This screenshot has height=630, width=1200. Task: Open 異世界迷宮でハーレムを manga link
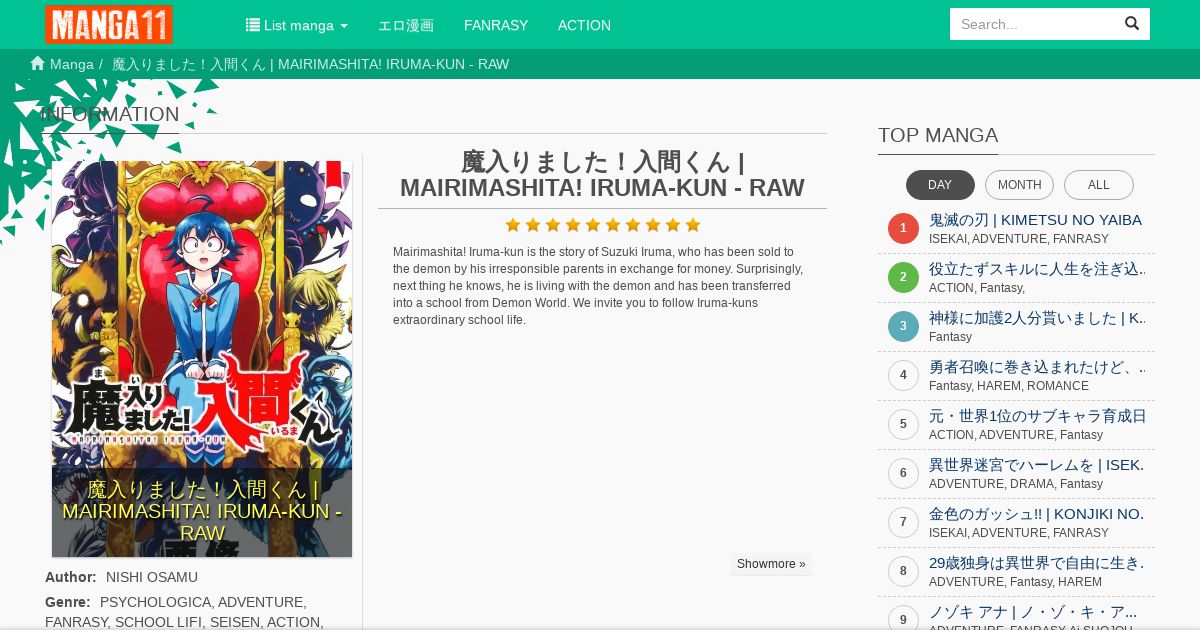(1036, 465)
